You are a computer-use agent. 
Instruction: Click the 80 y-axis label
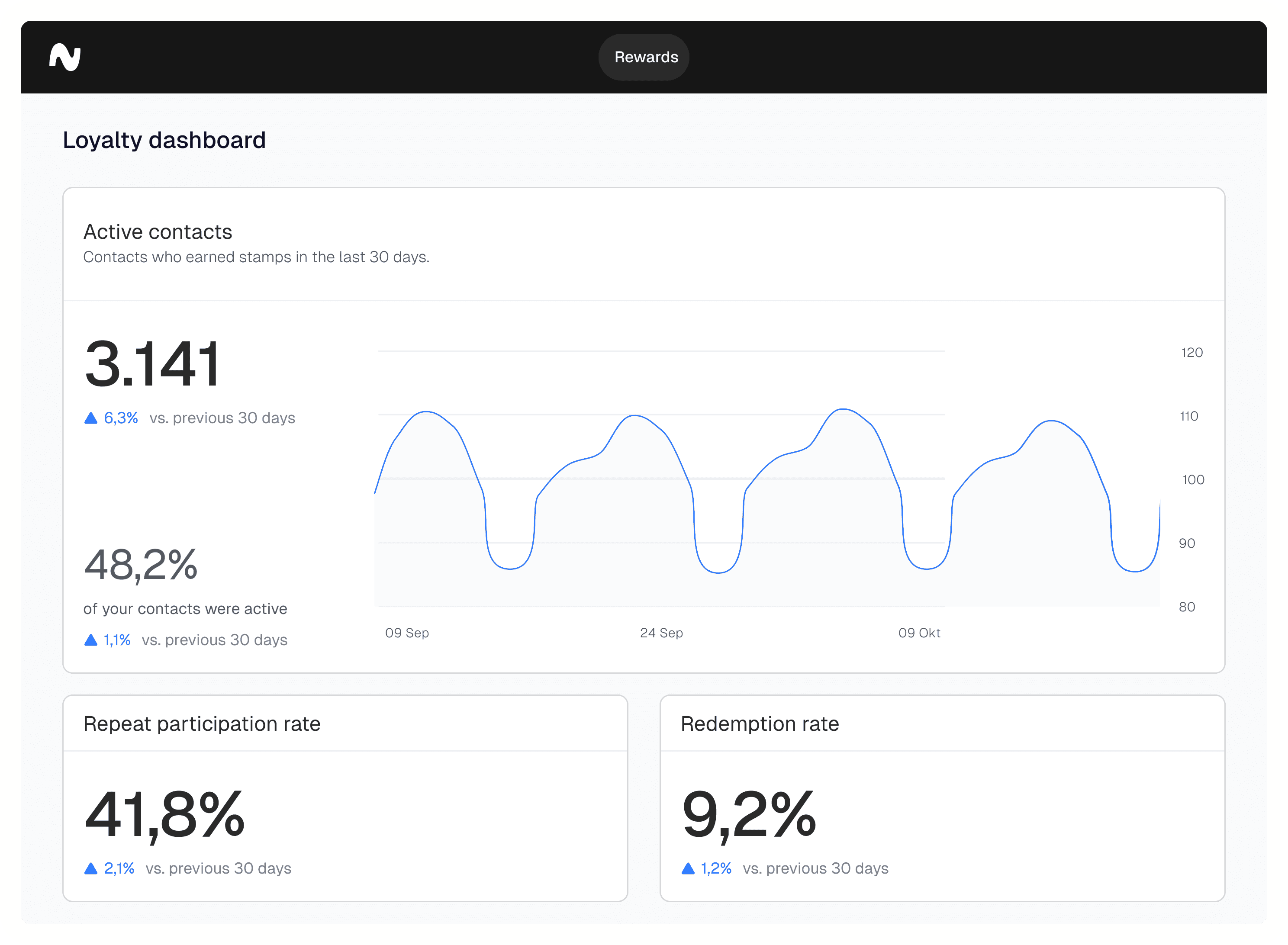pyautogui.click(x=1187, y=606)
